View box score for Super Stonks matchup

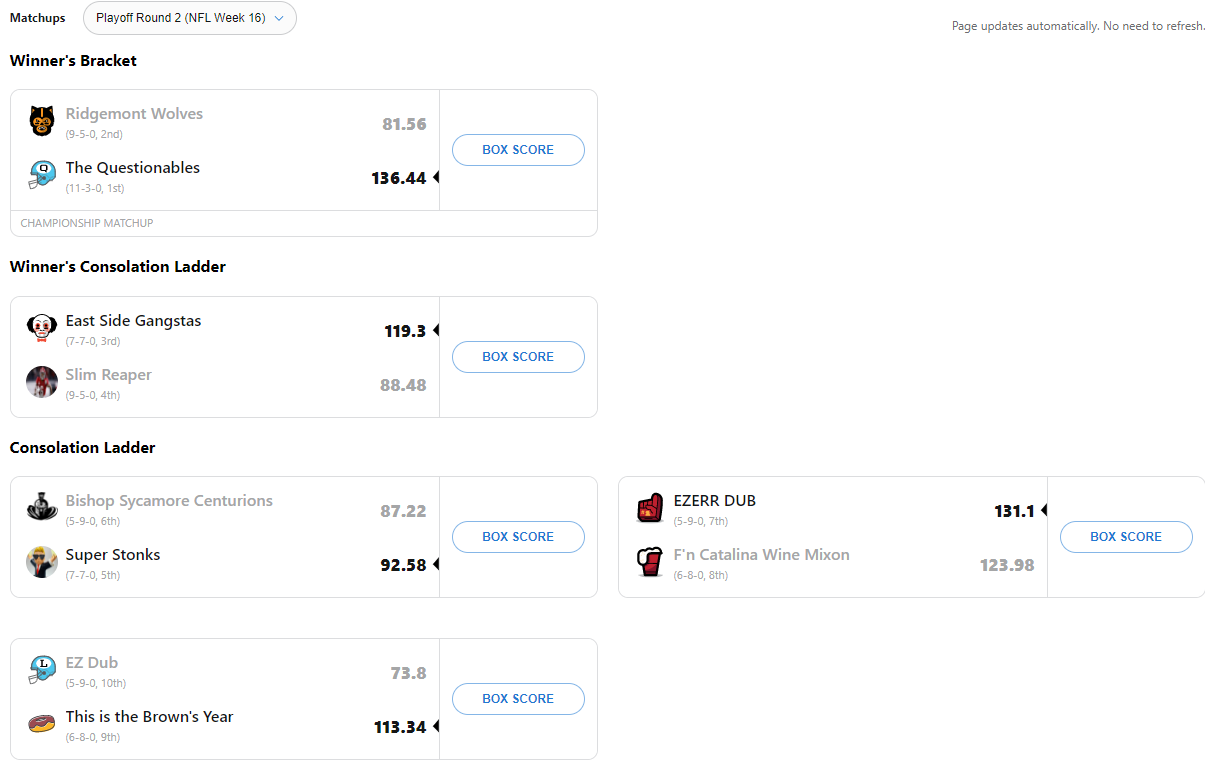pyautogui.click(x=518, y=537)
